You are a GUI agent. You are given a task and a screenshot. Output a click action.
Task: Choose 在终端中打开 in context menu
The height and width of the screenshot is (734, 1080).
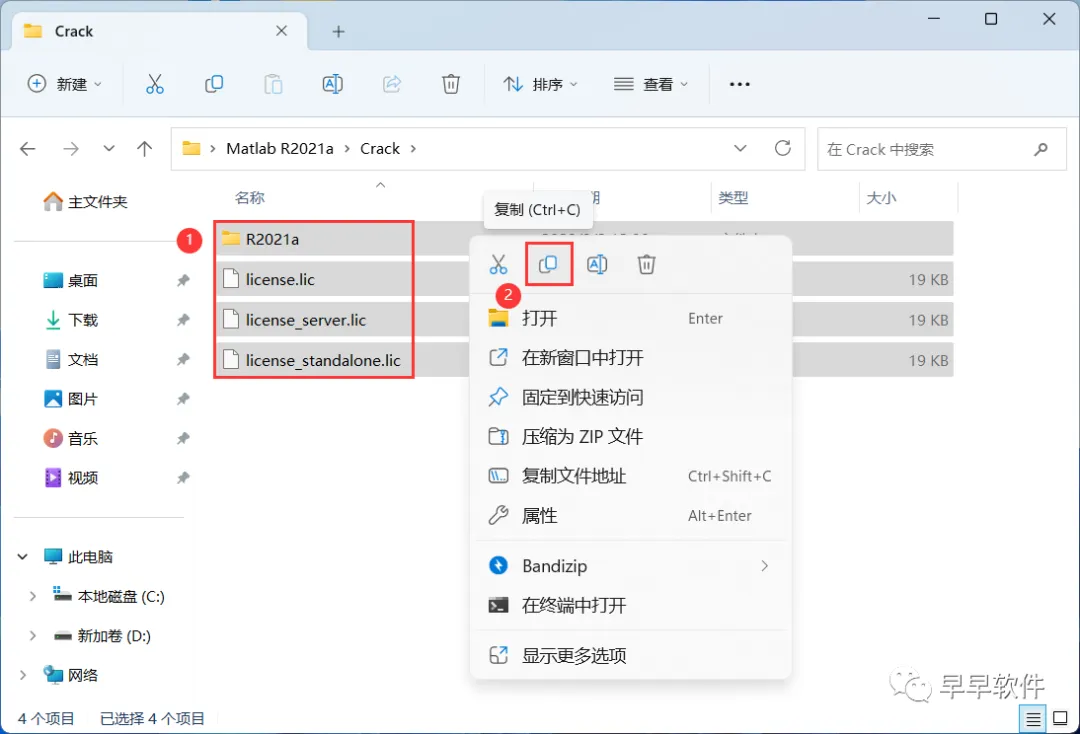630,605
